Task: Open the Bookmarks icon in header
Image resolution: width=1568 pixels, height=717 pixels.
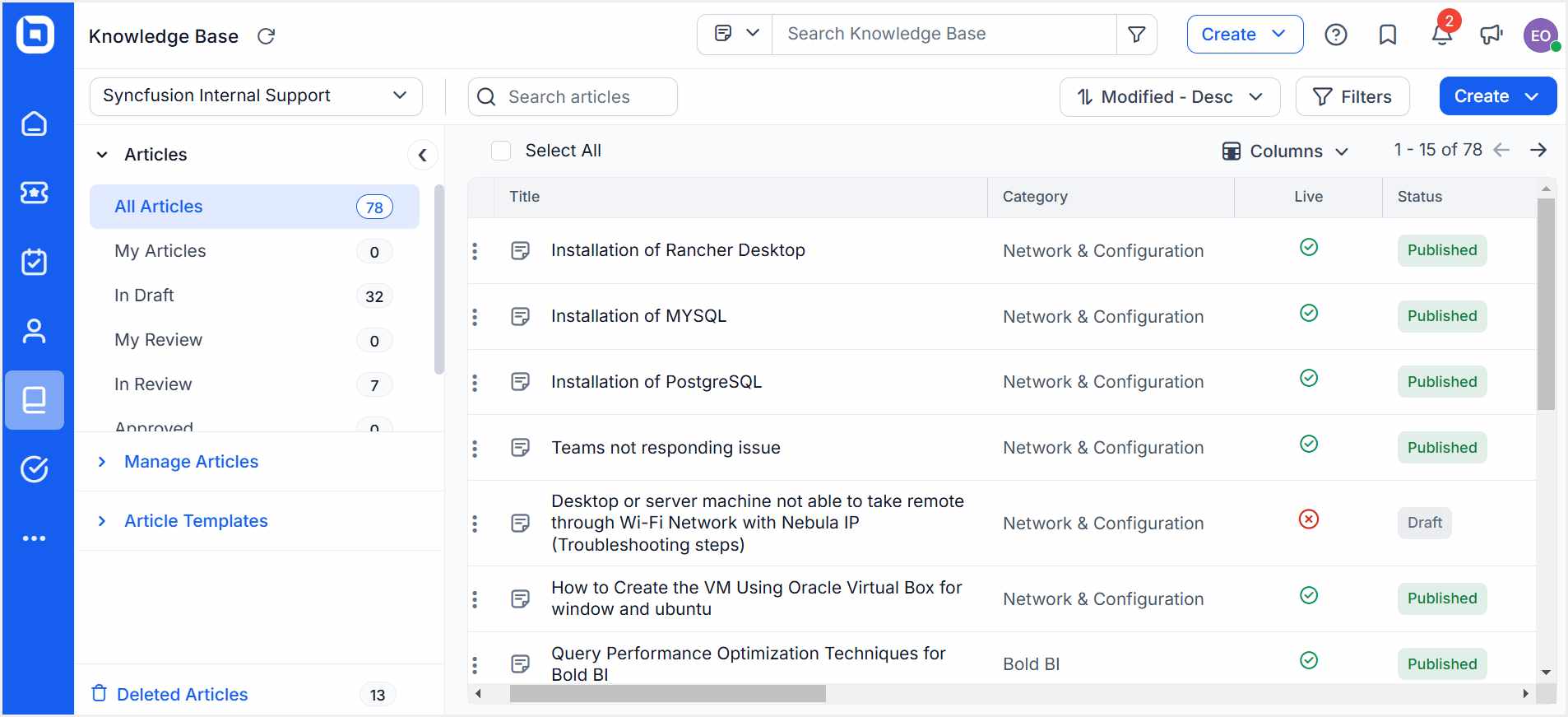Action: click(x=1388, y=35)
